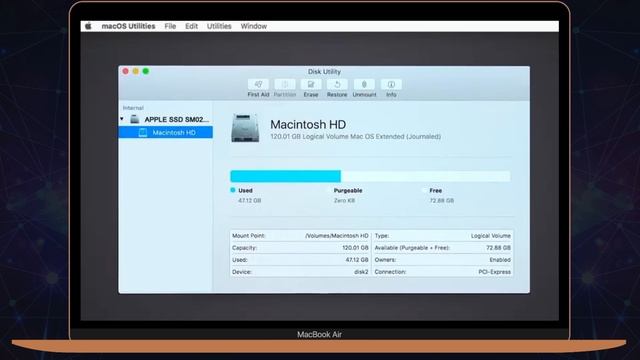640x360 pixels.
Task: Click the Capacity 120.01 GB value
Action: pyautogui.click(x=355, y=248)
